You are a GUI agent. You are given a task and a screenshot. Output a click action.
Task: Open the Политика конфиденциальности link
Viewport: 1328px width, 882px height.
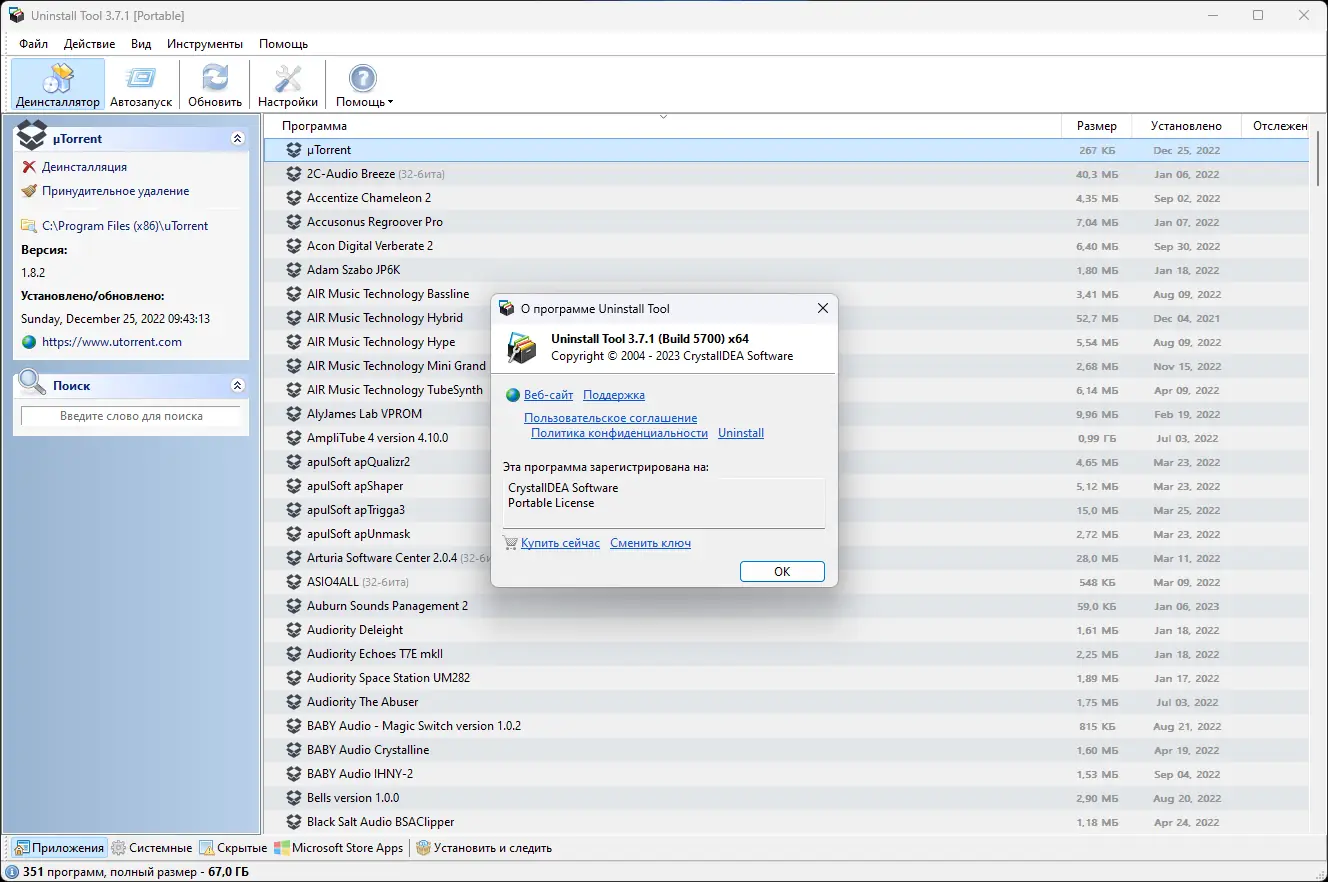pos(619,433)
